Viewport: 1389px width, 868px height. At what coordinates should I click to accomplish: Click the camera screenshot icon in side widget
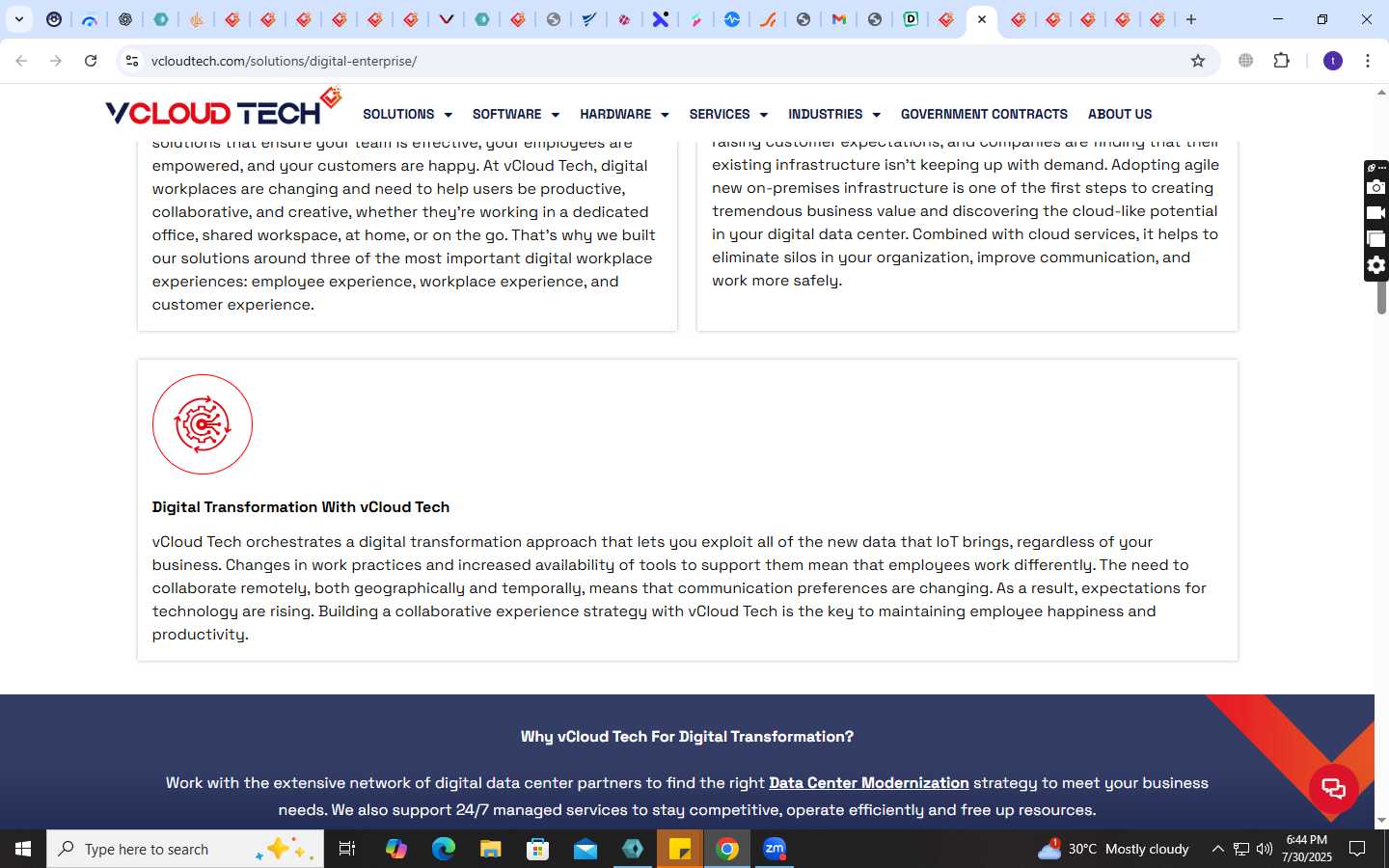click(1376, 187)
